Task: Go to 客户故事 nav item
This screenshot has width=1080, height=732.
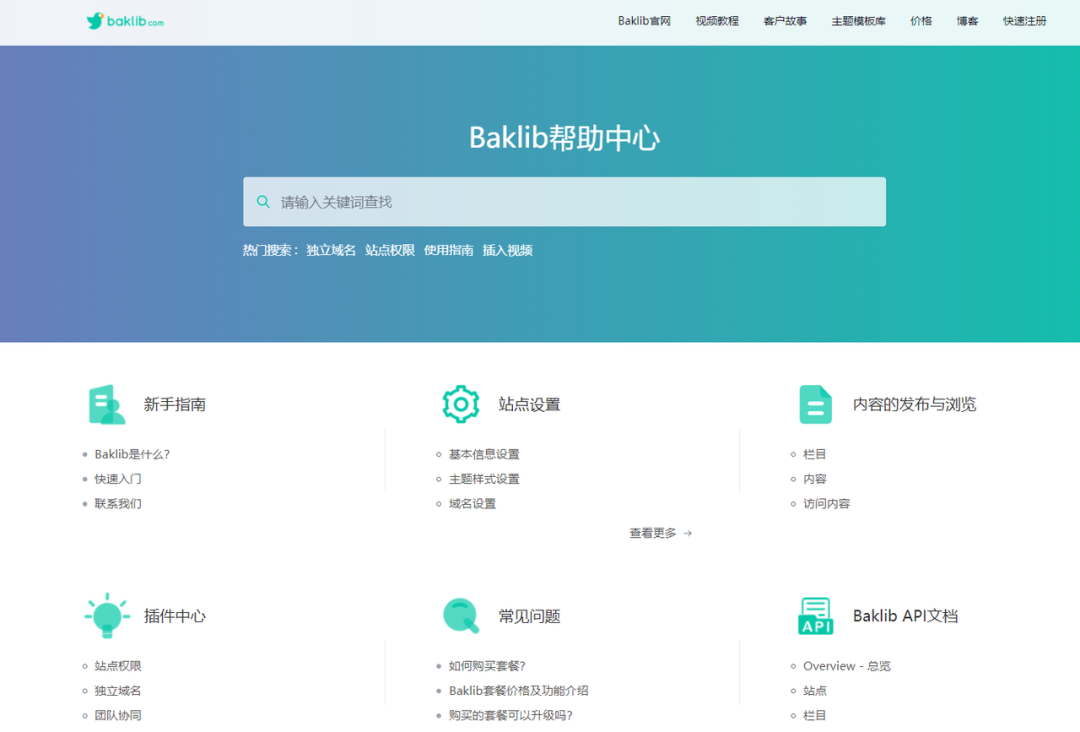Action: tap(785, 21)
